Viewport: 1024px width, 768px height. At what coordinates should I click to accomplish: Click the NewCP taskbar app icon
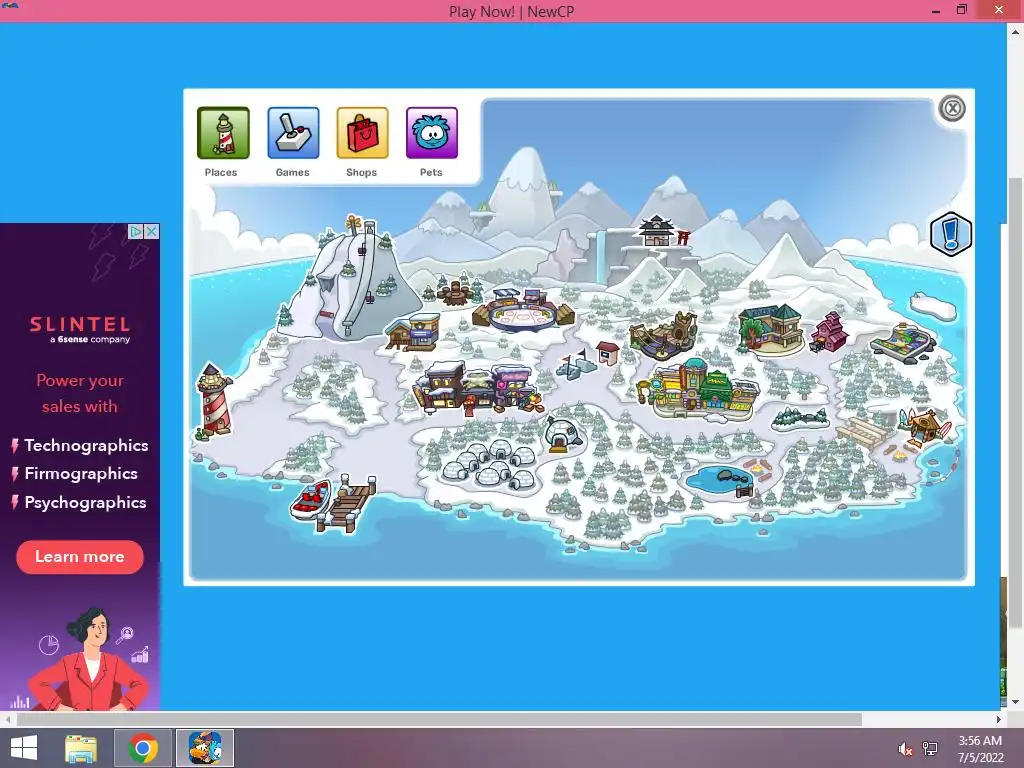[205, 748]
